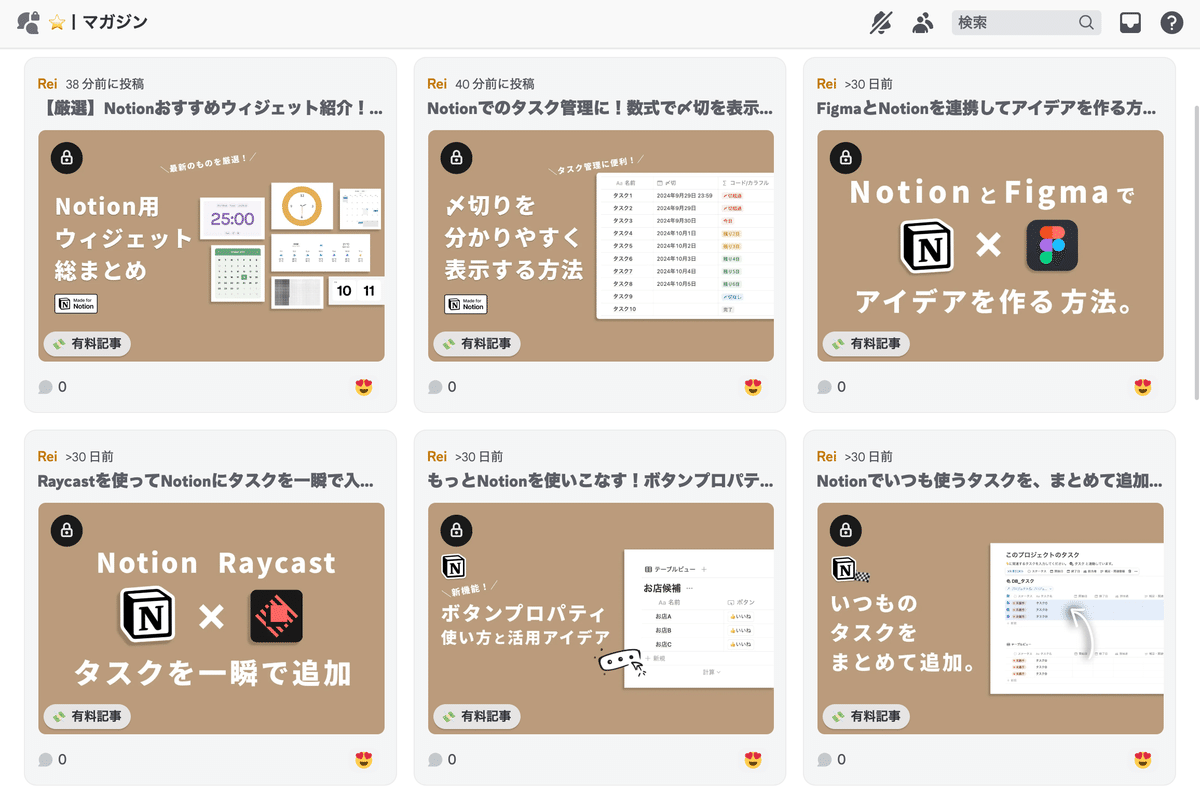Click comment bubble icon on the ウィジェット post
This screenshot has height=800, width=1200.
pyautogui.click(x=45, y=387)
